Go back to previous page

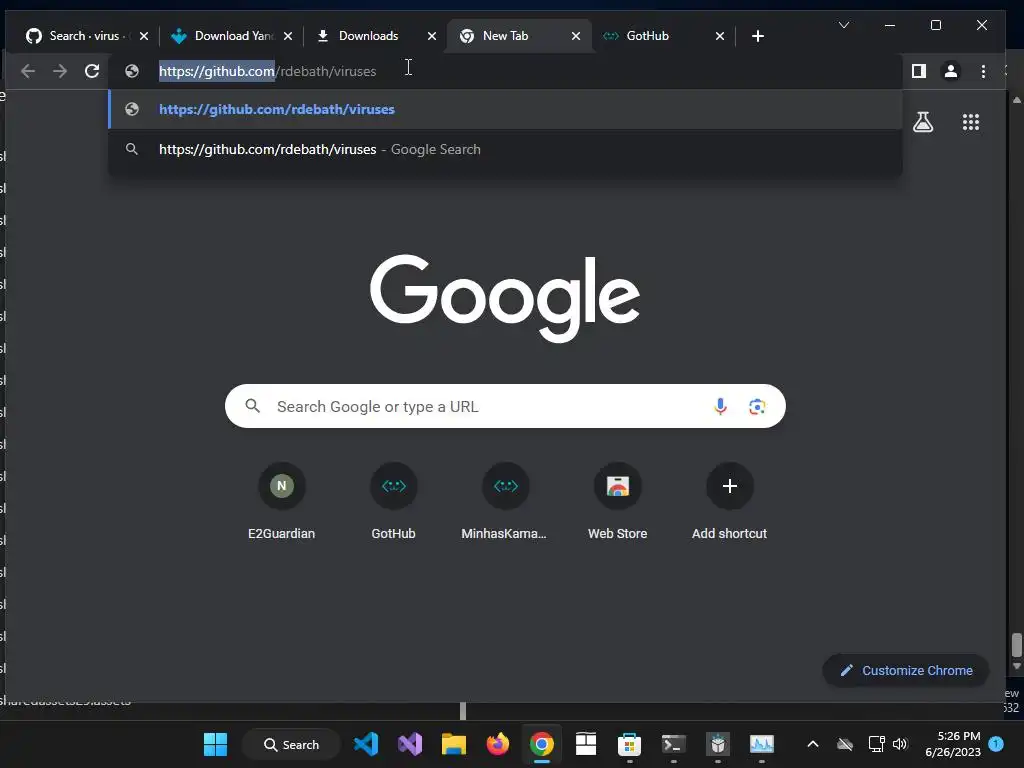click(28, 71)
